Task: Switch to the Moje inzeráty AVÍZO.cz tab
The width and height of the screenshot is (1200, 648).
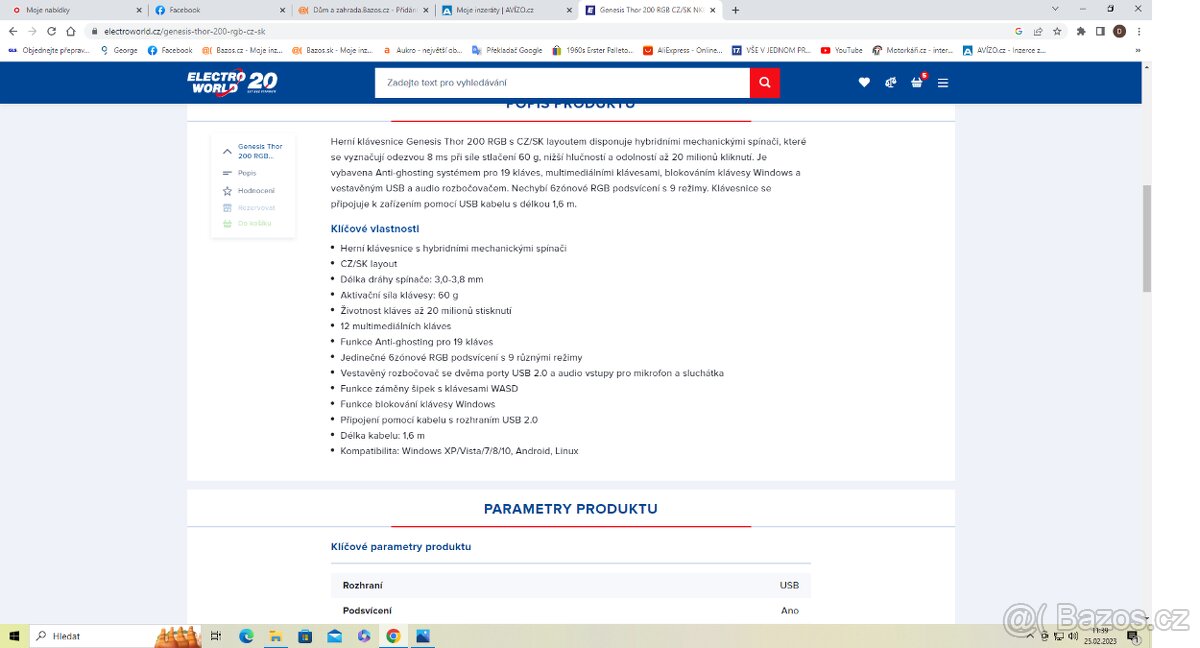Action: tap(493, 10)
